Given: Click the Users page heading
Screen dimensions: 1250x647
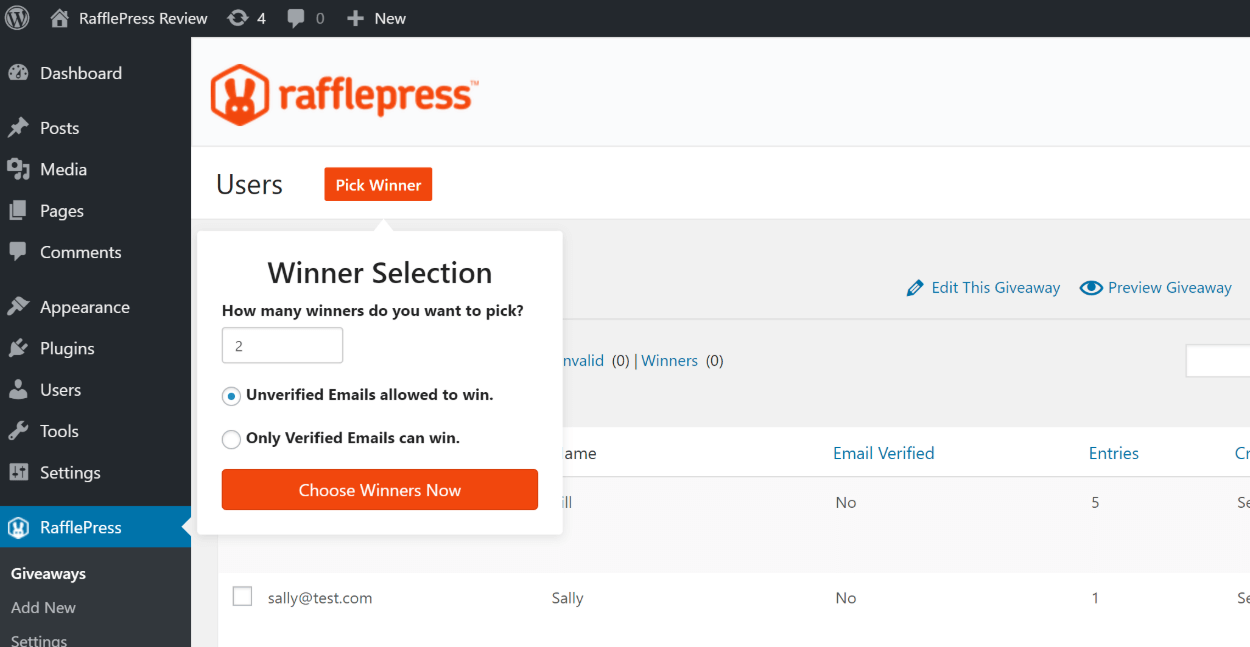Looking at the screenshot, I should [x=249, y=185].
